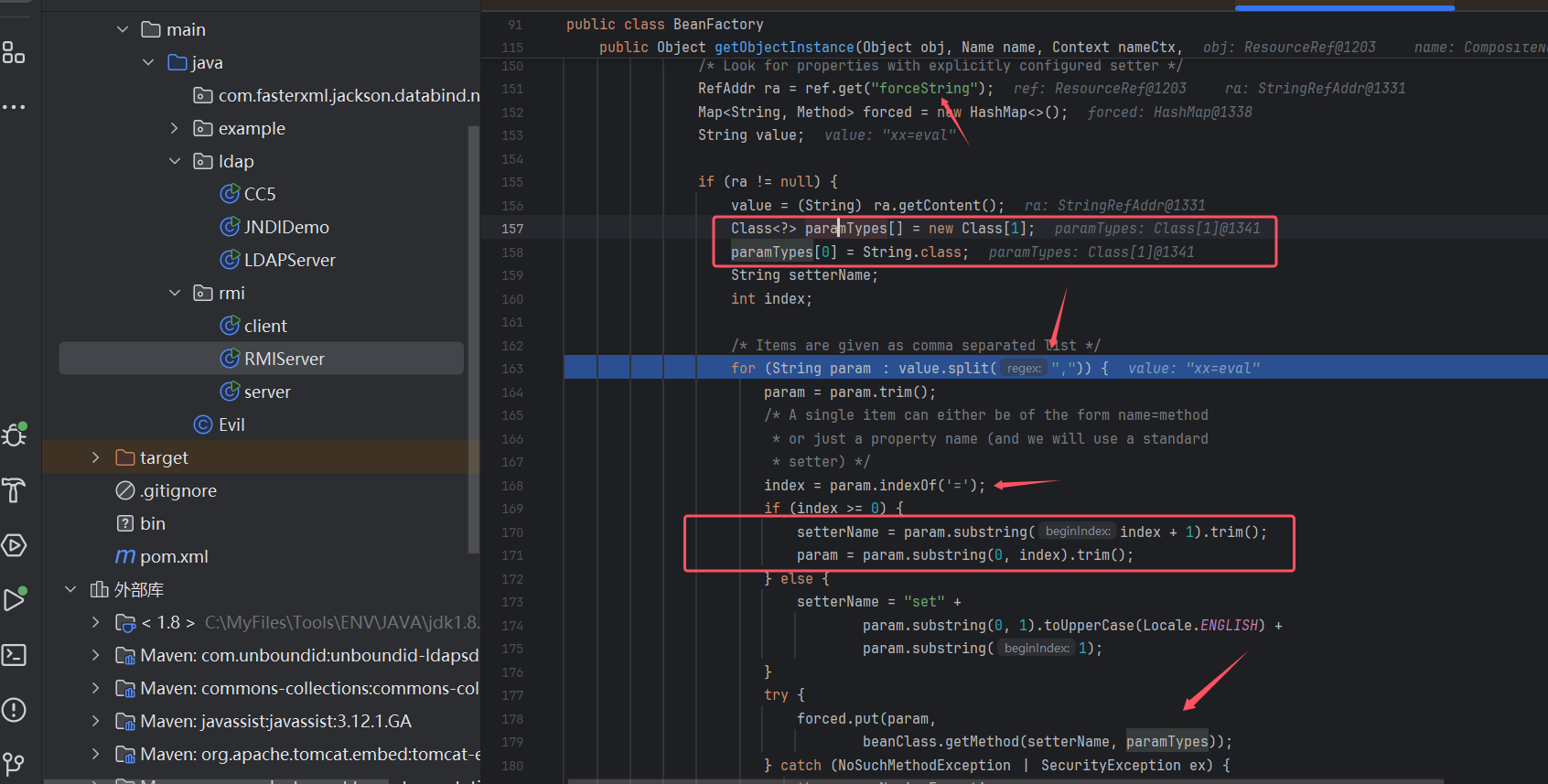
Task: Expand the example package
Action: [175, 128]
